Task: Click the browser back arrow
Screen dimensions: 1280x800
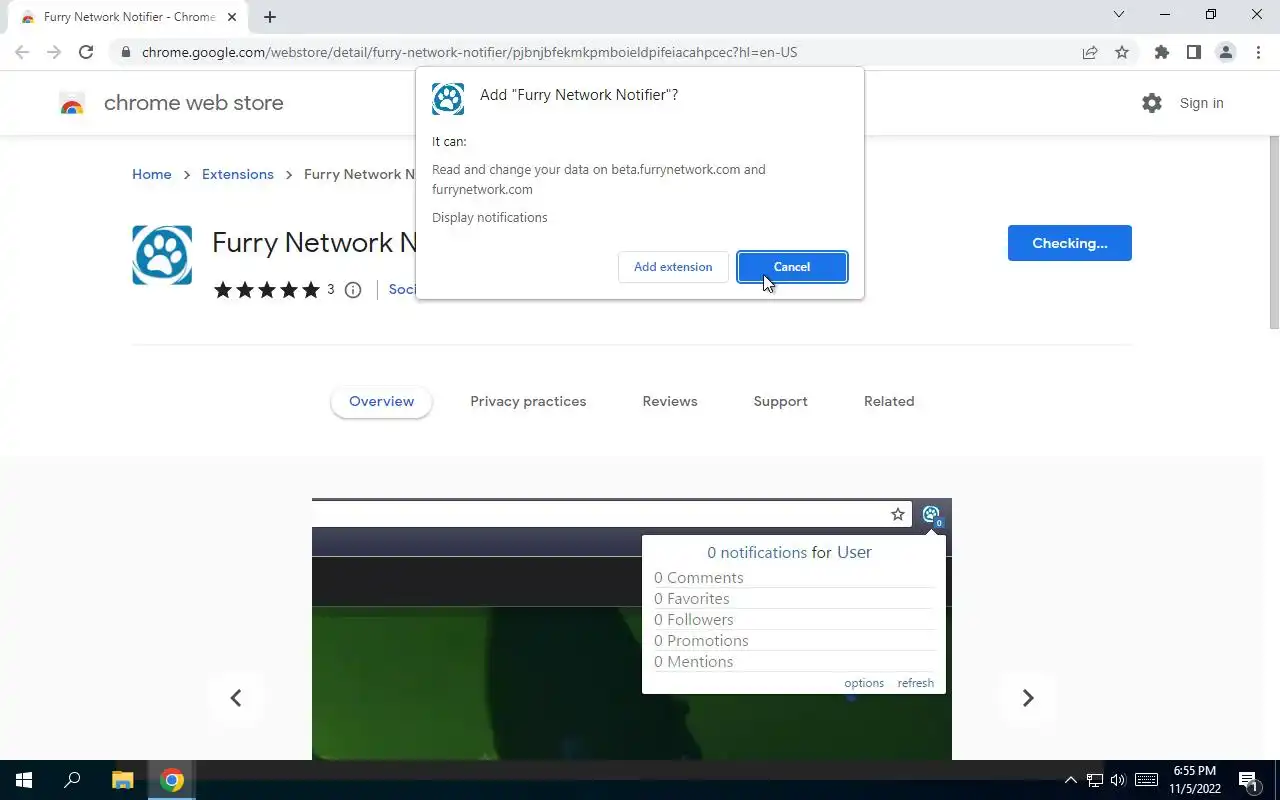Action: (22, 52)
